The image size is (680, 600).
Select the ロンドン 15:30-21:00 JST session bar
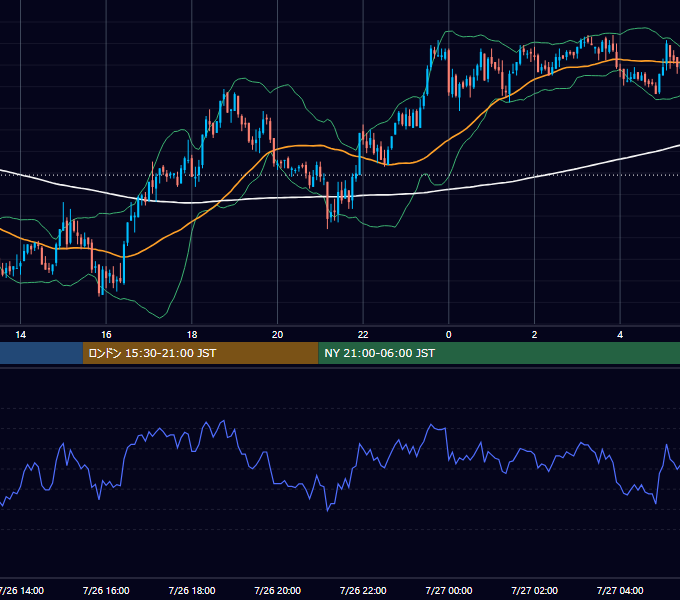coord(200,353)
